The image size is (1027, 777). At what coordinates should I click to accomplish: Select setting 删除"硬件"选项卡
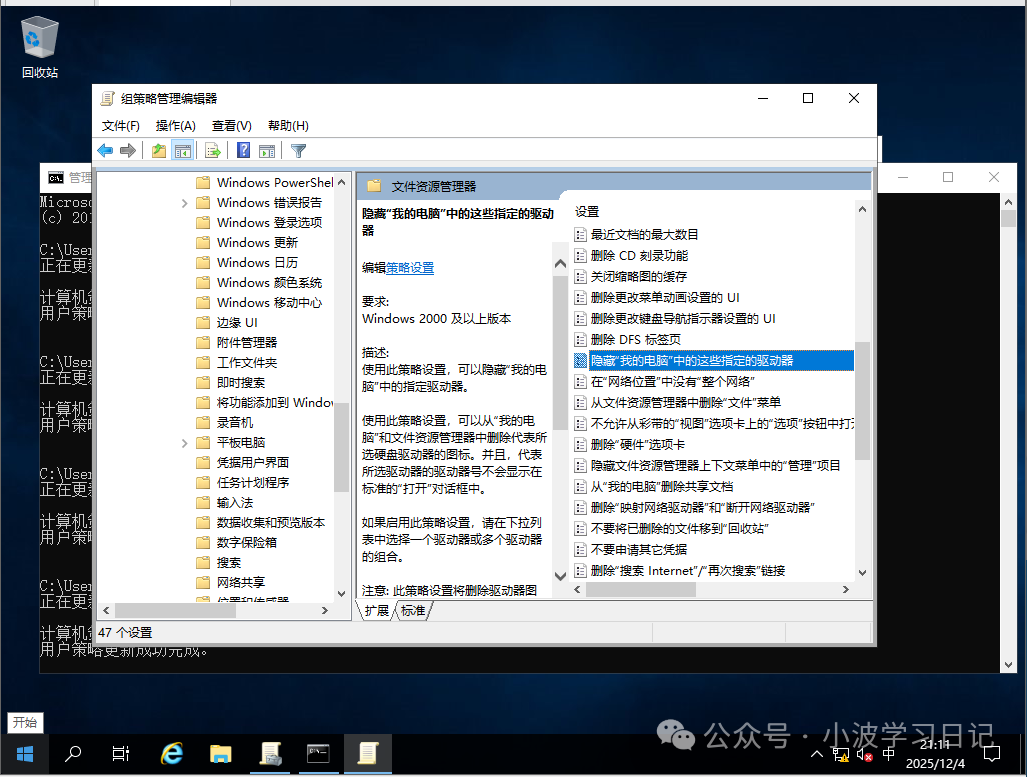click(x=638, y=445)
